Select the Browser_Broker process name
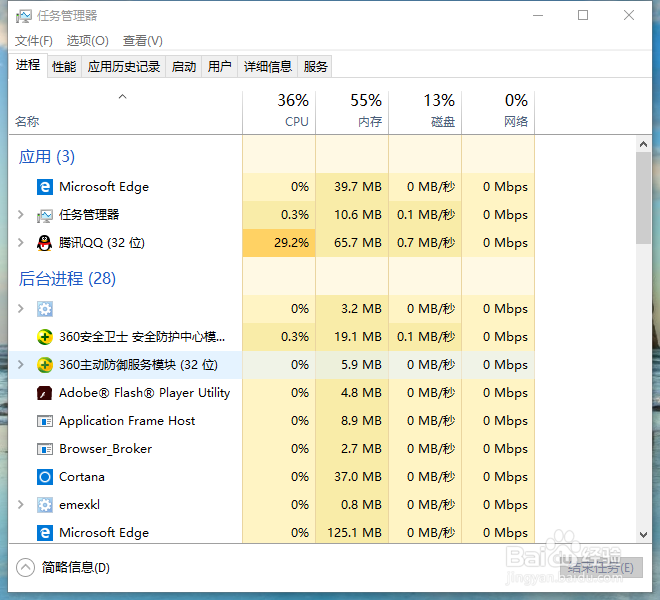The width and height of the screenshot is (660, 600). click(106, 449)
